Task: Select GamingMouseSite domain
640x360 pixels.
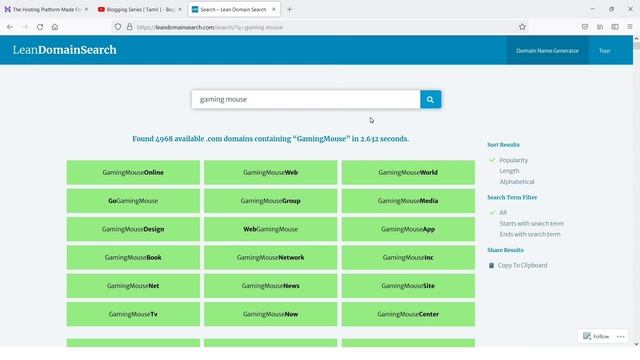Action: (x=408, y=286)
